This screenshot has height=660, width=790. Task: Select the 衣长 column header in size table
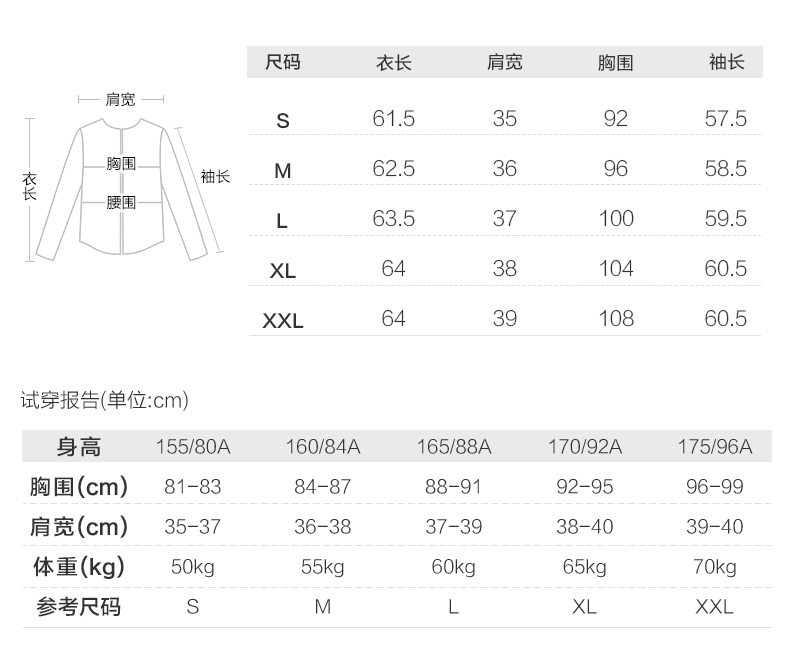pyautogui.click(x=393, y=63)
